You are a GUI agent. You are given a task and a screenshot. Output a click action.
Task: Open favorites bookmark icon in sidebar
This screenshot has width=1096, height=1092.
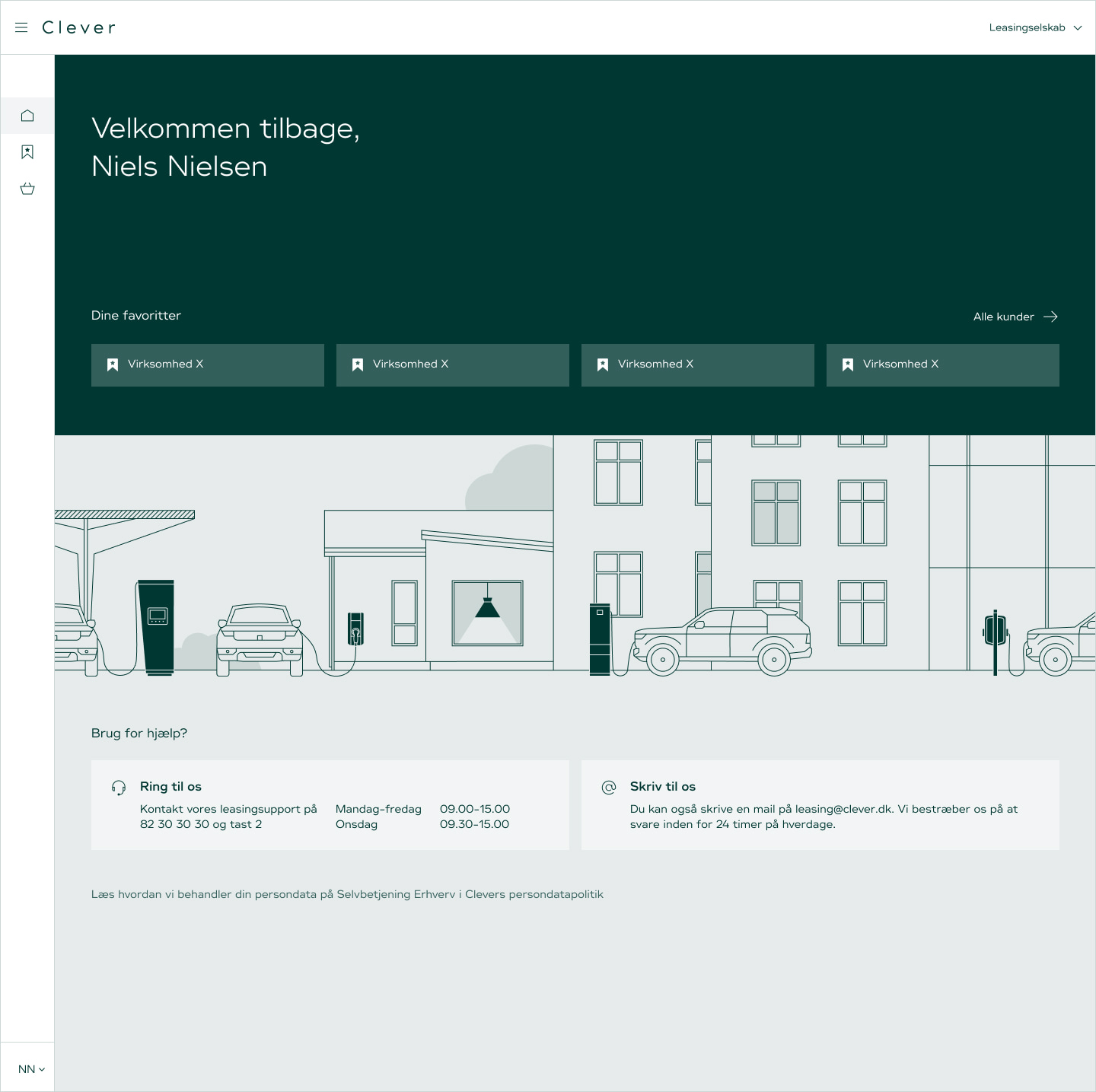click(x=27, y=152)
